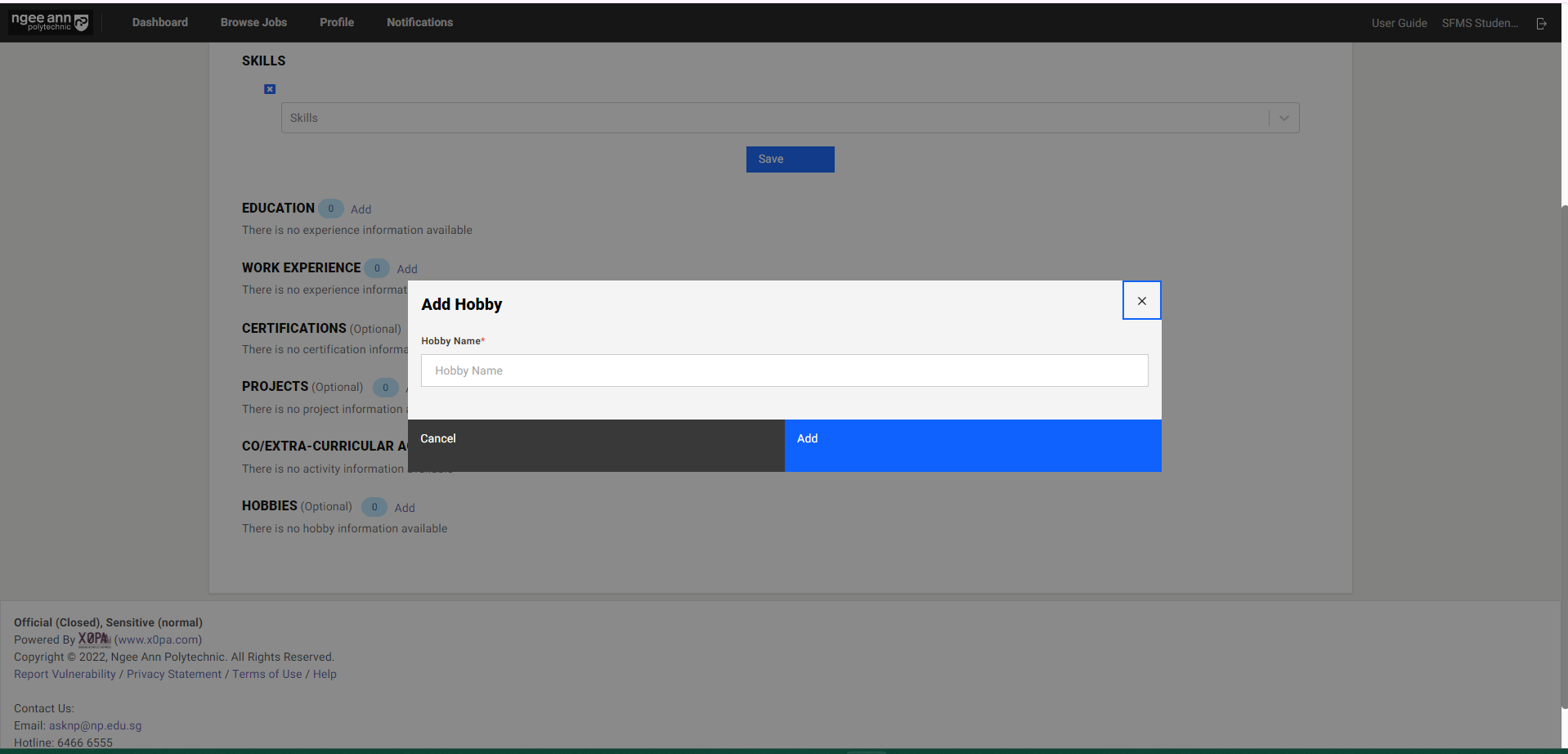
Task: Open the SFMS Student user menu
Action: 1479,23
